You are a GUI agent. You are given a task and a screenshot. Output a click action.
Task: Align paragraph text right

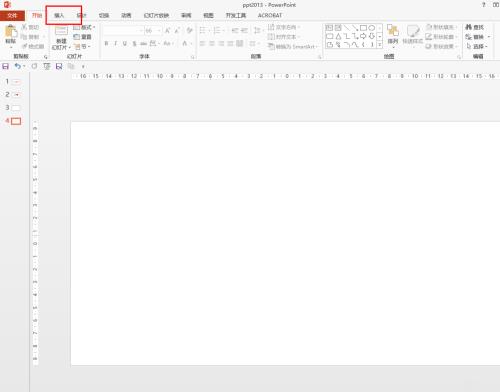click(x=221, y=43)
